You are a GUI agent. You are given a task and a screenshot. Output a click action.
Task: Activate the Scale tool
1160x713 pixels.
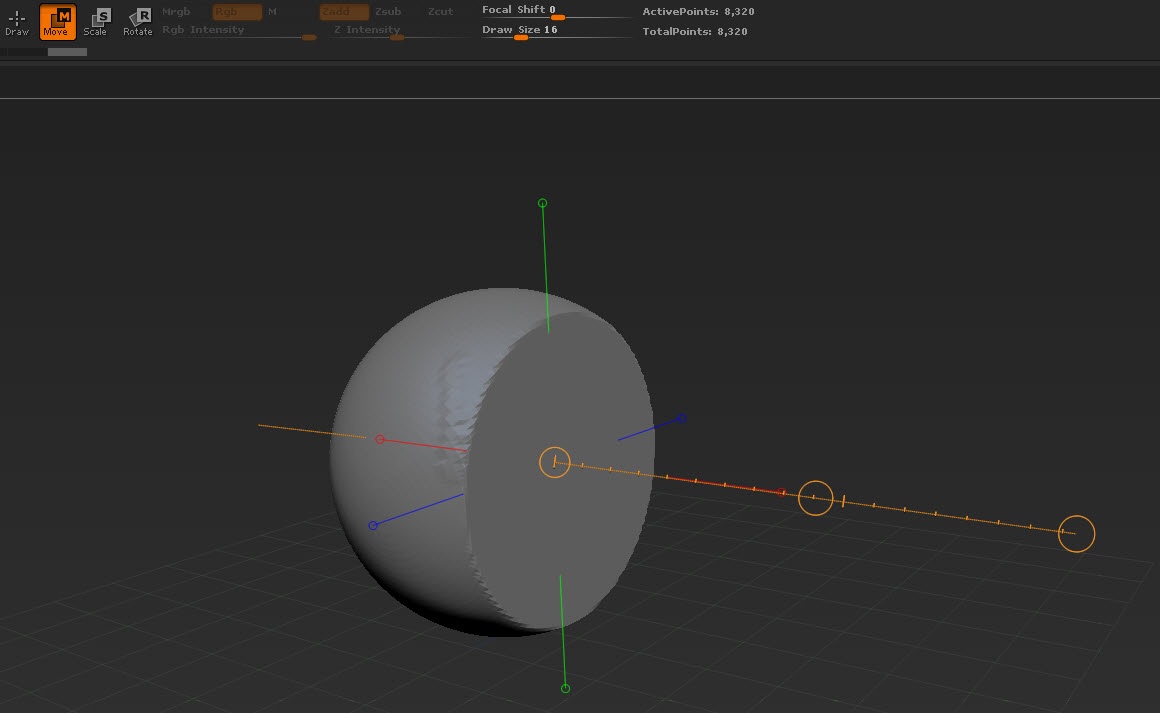click(96, 21)
